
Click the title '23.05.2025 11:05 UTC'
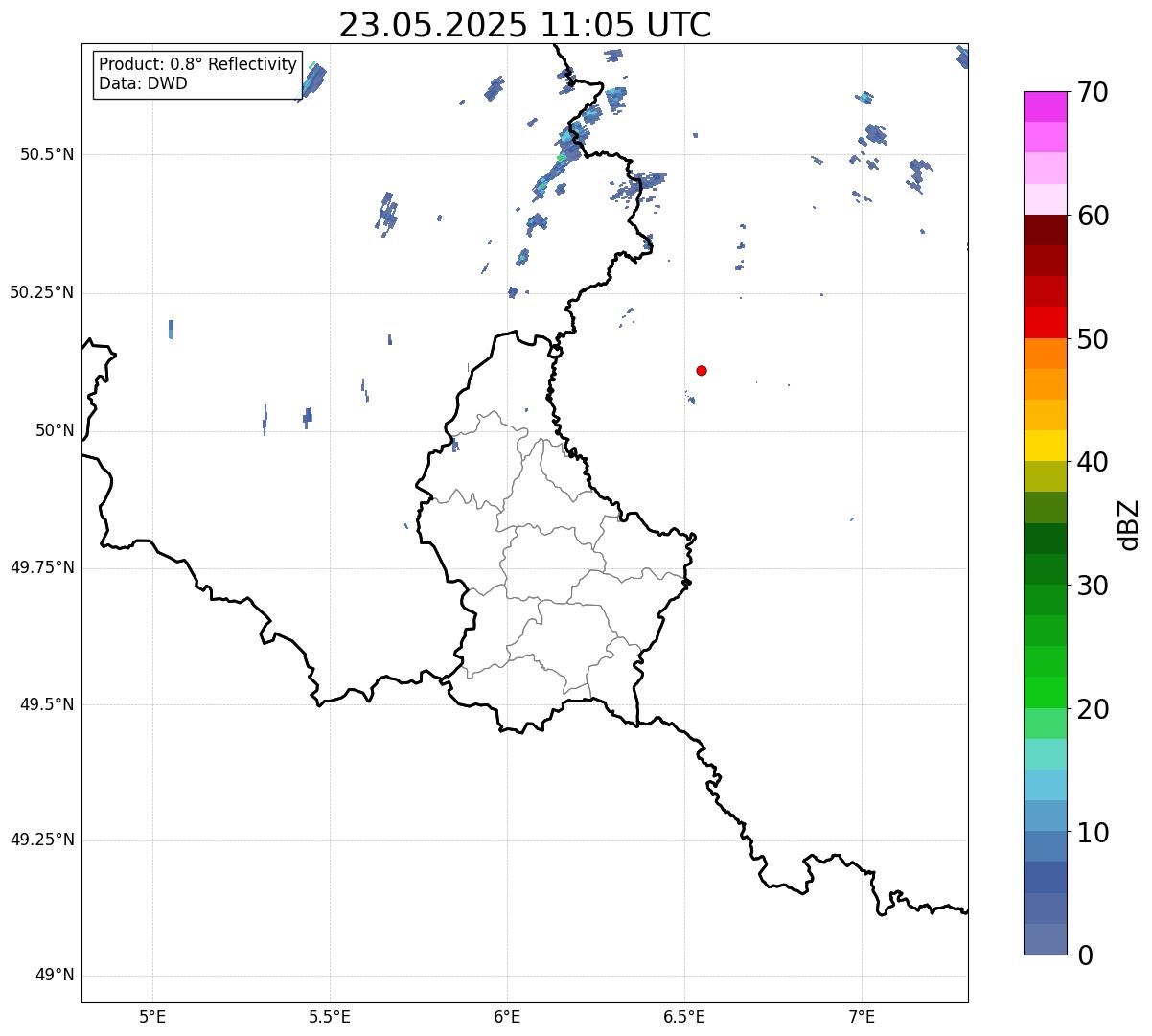tap(525, 25)
